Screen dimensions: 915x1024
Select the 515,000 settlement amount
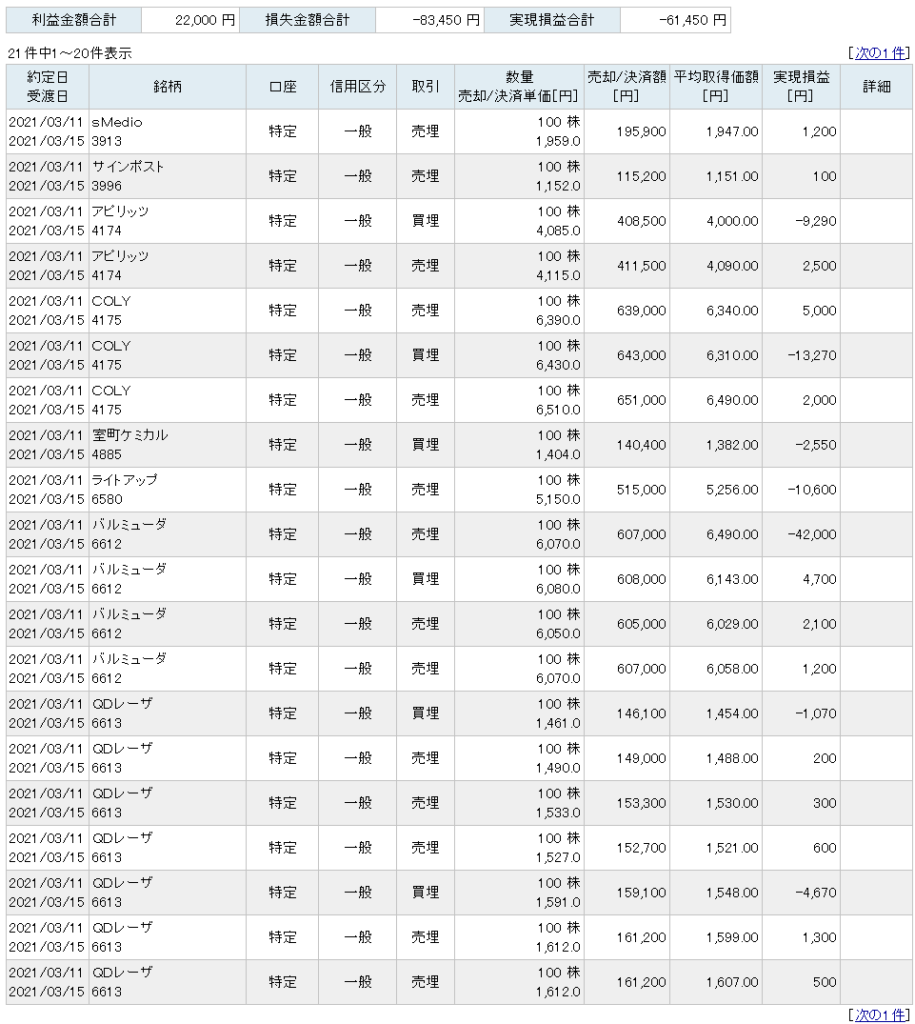point(641,490)
